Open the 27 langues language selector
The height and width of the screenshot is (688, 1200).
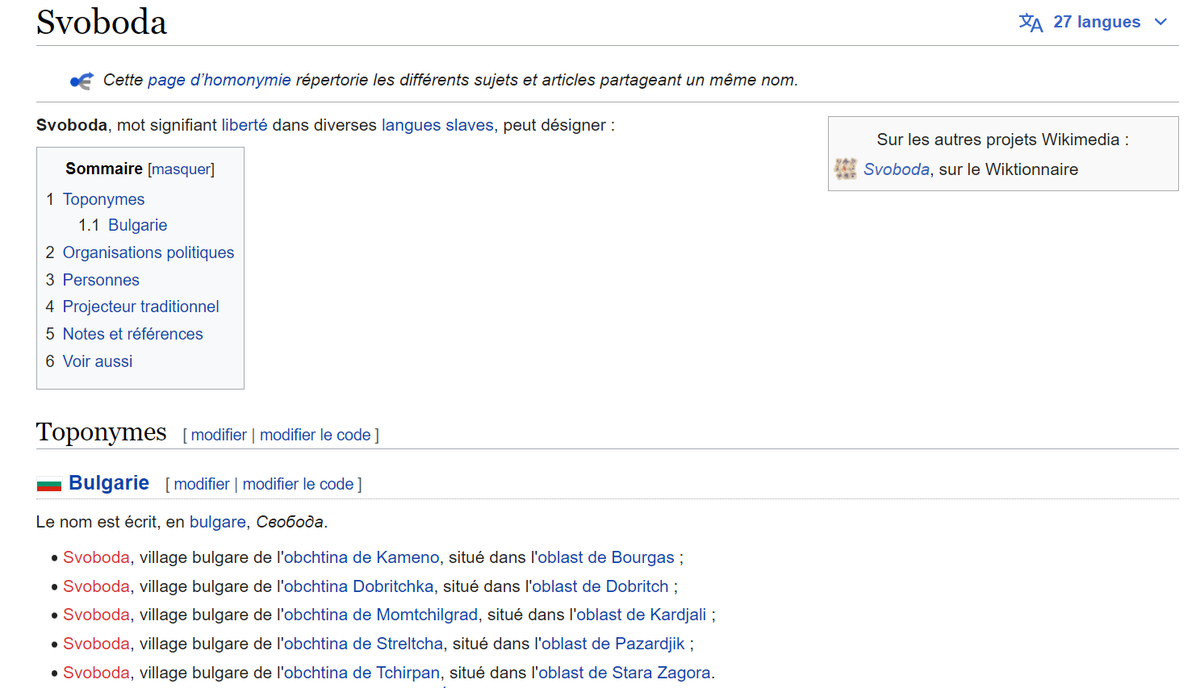click(1093, 22)
